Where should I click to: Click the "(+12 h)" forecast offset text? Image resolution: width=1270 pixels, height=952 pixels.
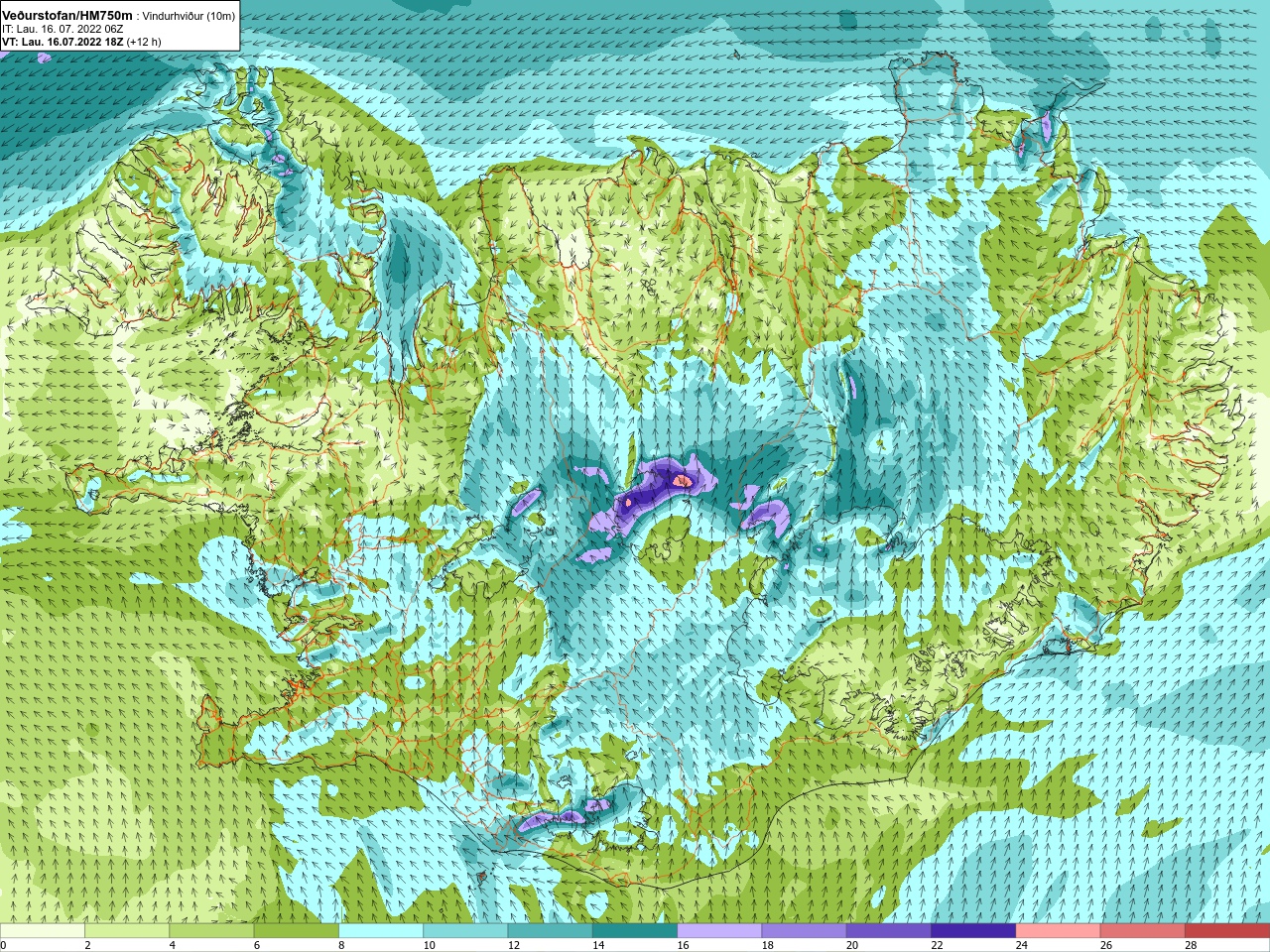[143, 43]
